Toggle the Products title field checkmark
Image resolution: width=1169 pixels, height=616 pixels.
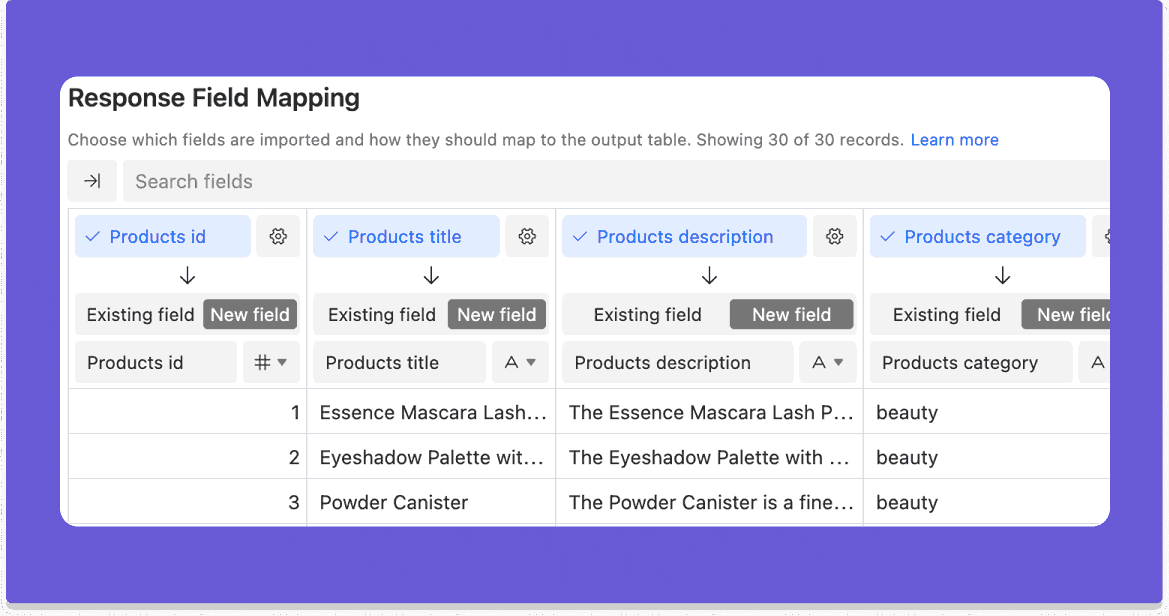tap(332, 237)
